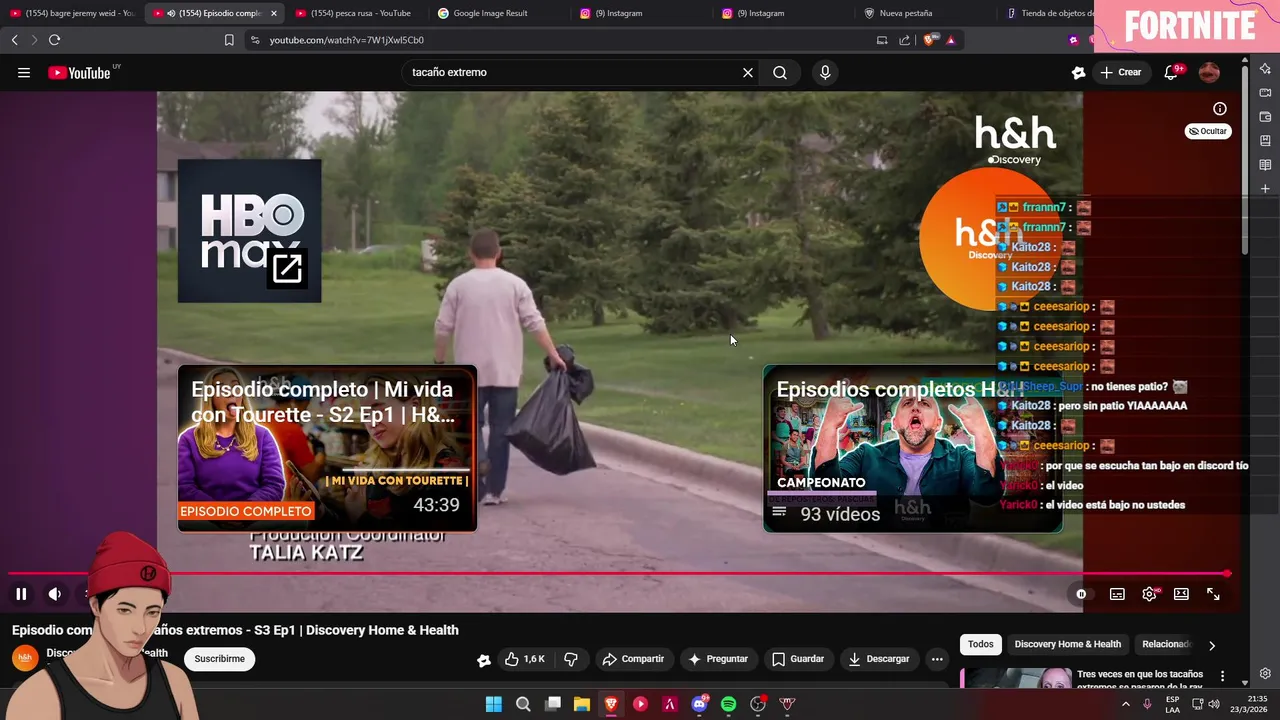Open more actions three-dot menu

[x=937, y=659]
